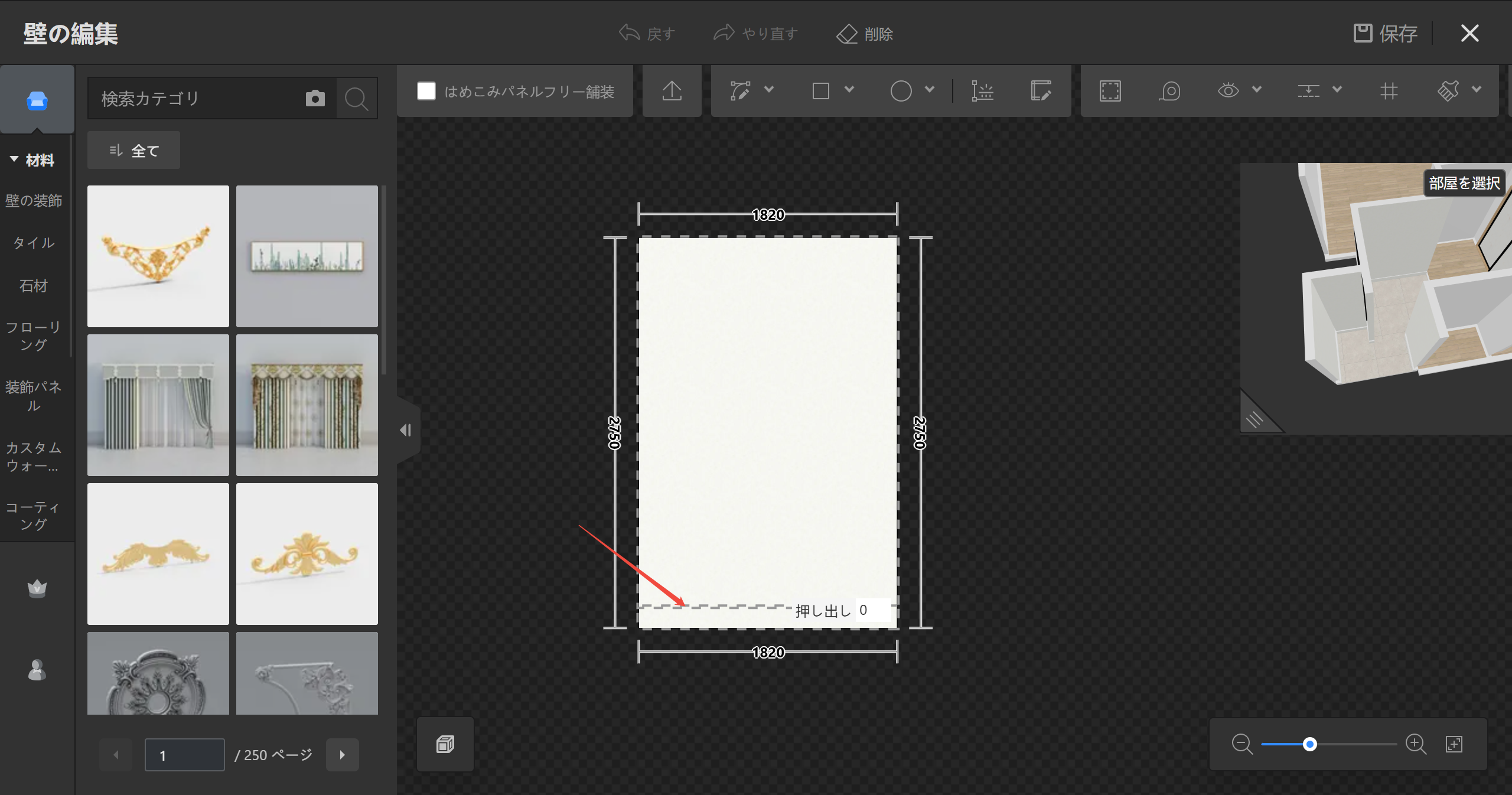Click the fit-to-screen icon
This screenshot has height=795, width=1512.
click(1454, 744)
